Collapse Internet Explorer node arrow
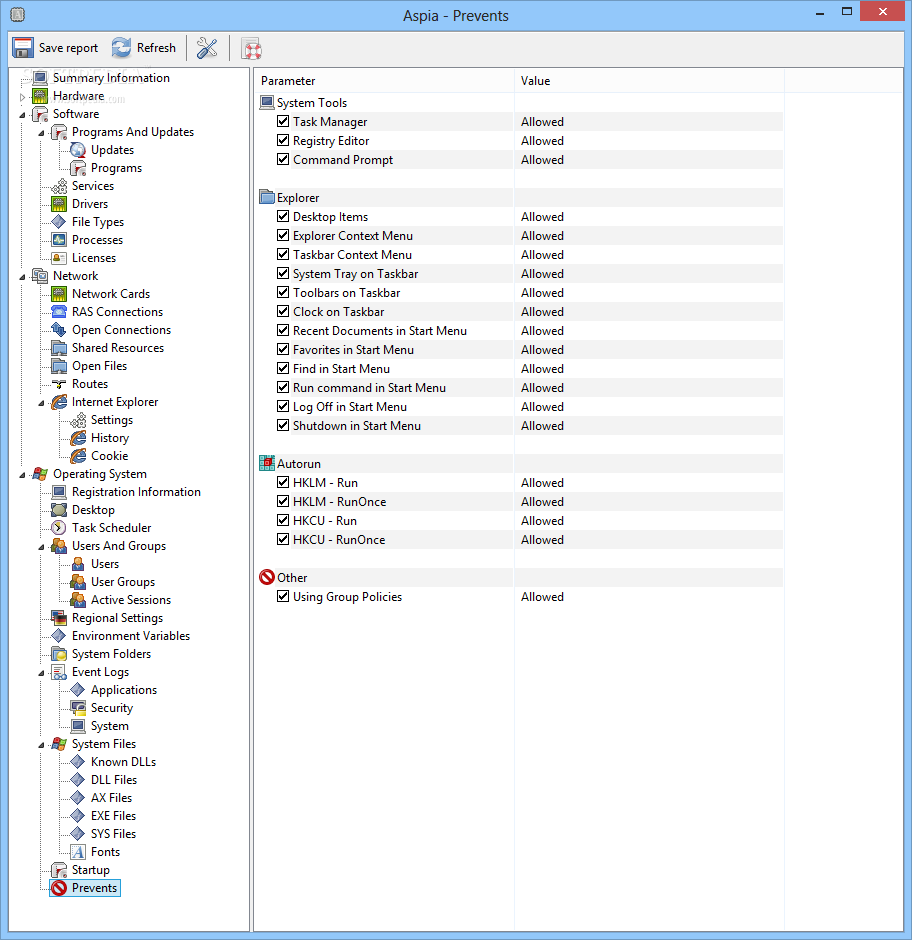912x940 pixels. click(x=41, y=403)
